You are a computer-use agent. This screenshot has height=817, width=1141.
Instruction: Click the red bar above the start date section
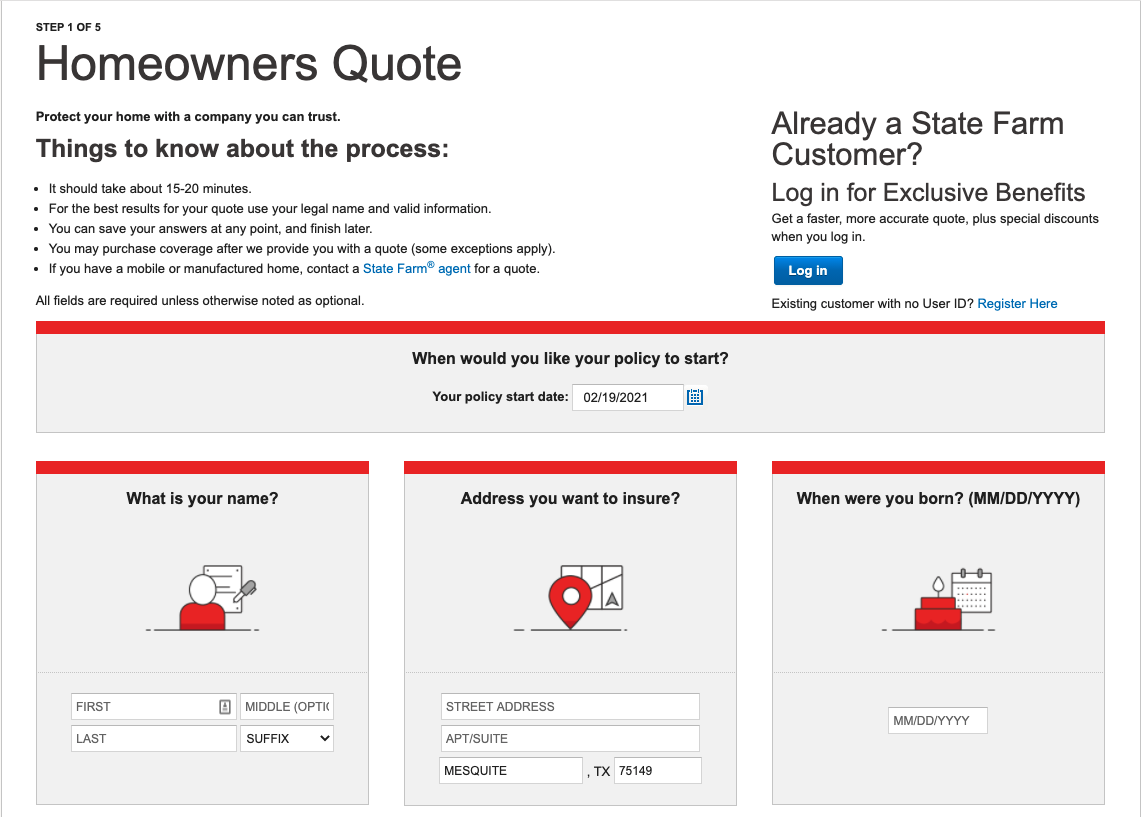point(569,326)
